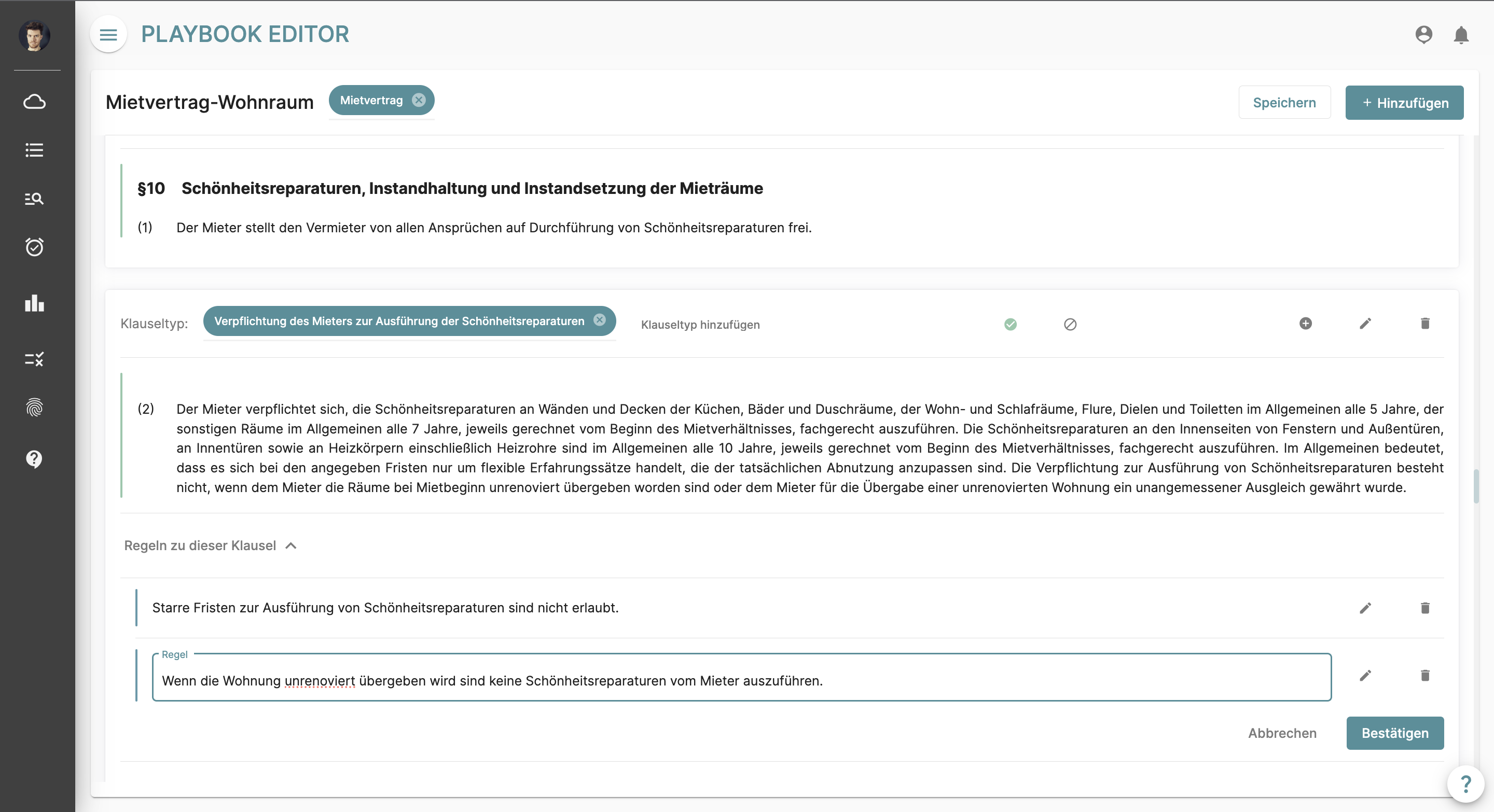Screen dimensions: 1494x812
Task: Open the alarm check deadlines icon
Action: pyautogui.click(x=34, y=247)
